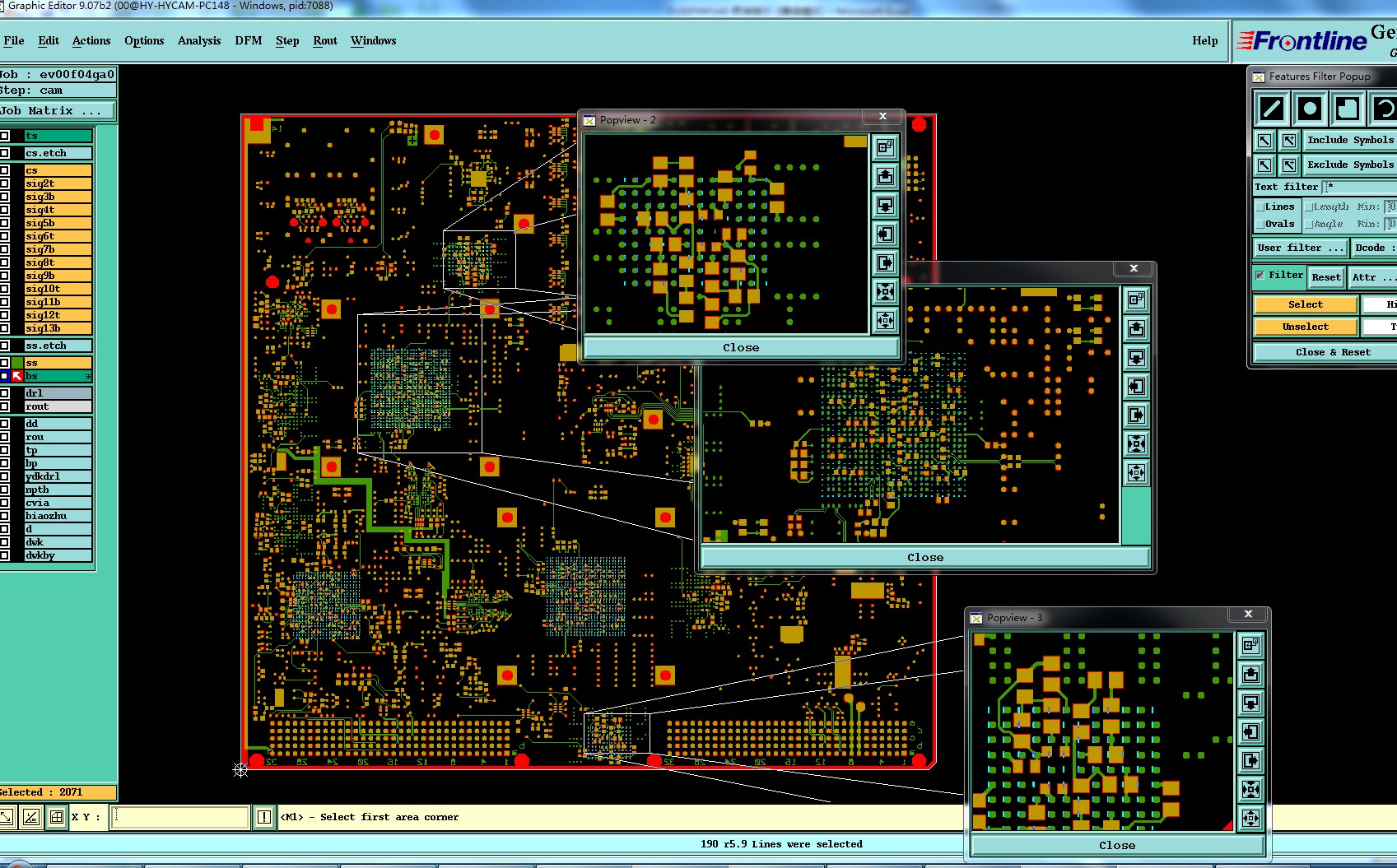Screen dimensions: 1397x868
Task: Tick the checkbox for layer drl
Action: 4,393
